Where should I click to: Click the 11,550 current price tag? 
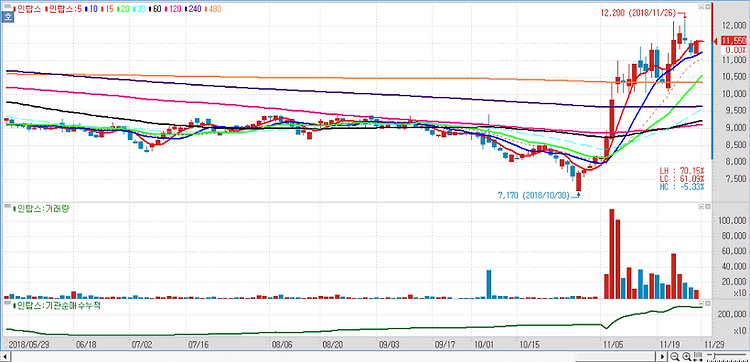coord(734,41)
